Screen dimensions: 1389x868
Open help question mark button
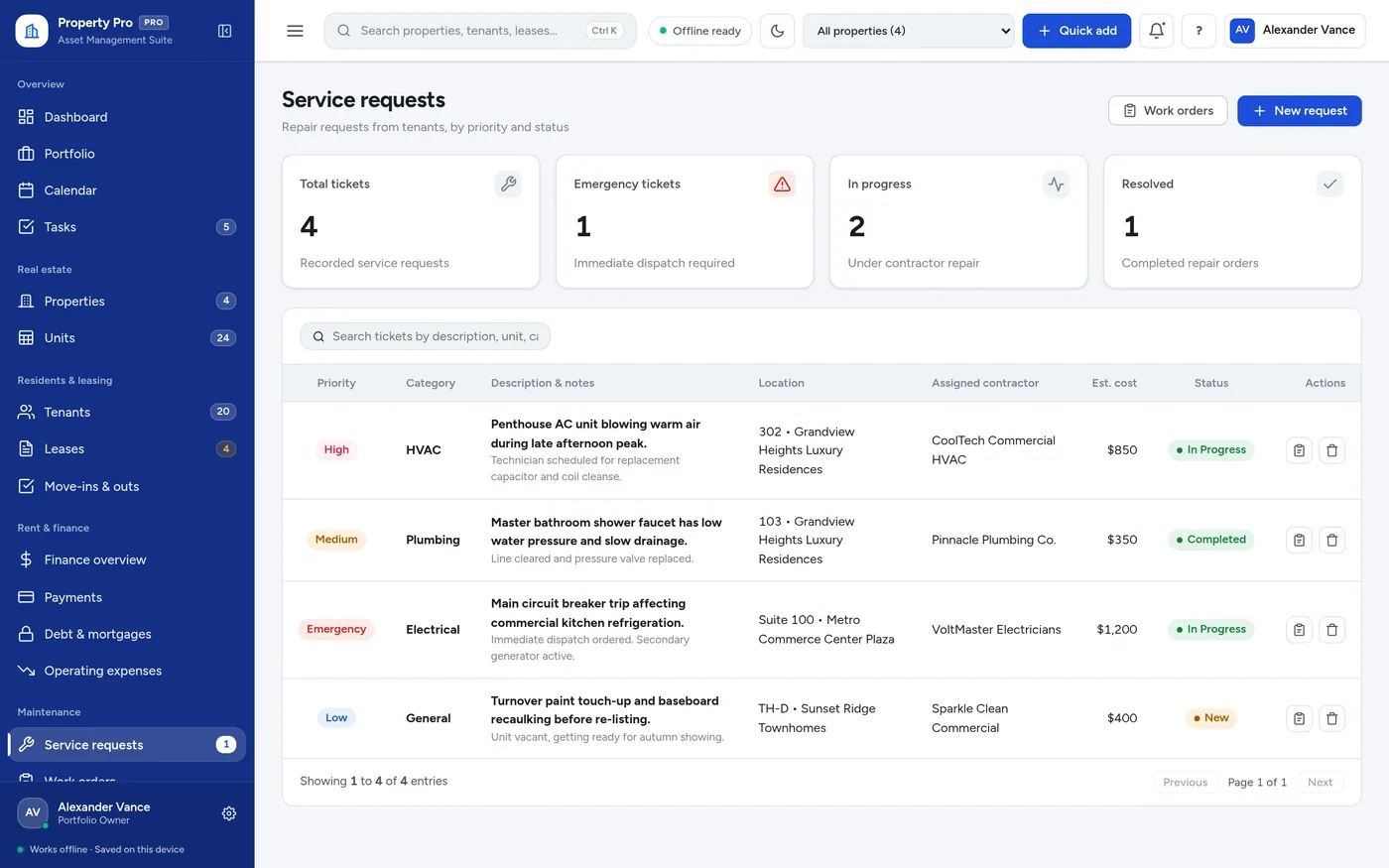pyautogui.click(x=1199, y=31)
